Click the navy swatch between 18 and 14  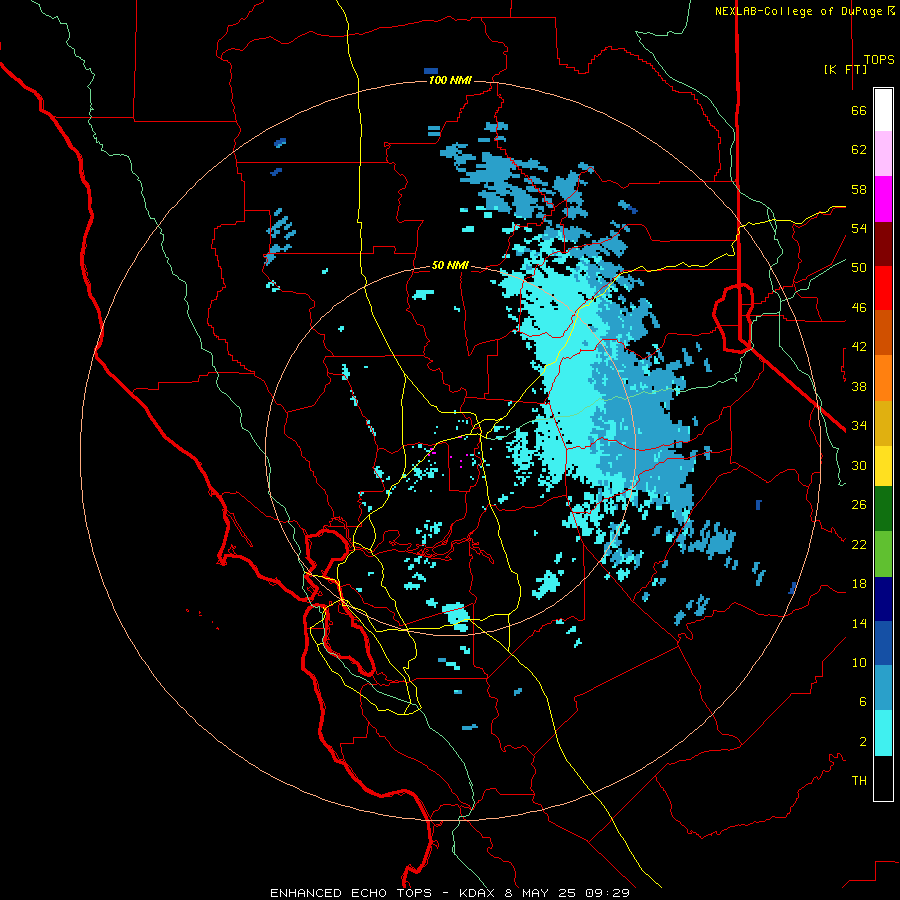[x=883, y=599]
